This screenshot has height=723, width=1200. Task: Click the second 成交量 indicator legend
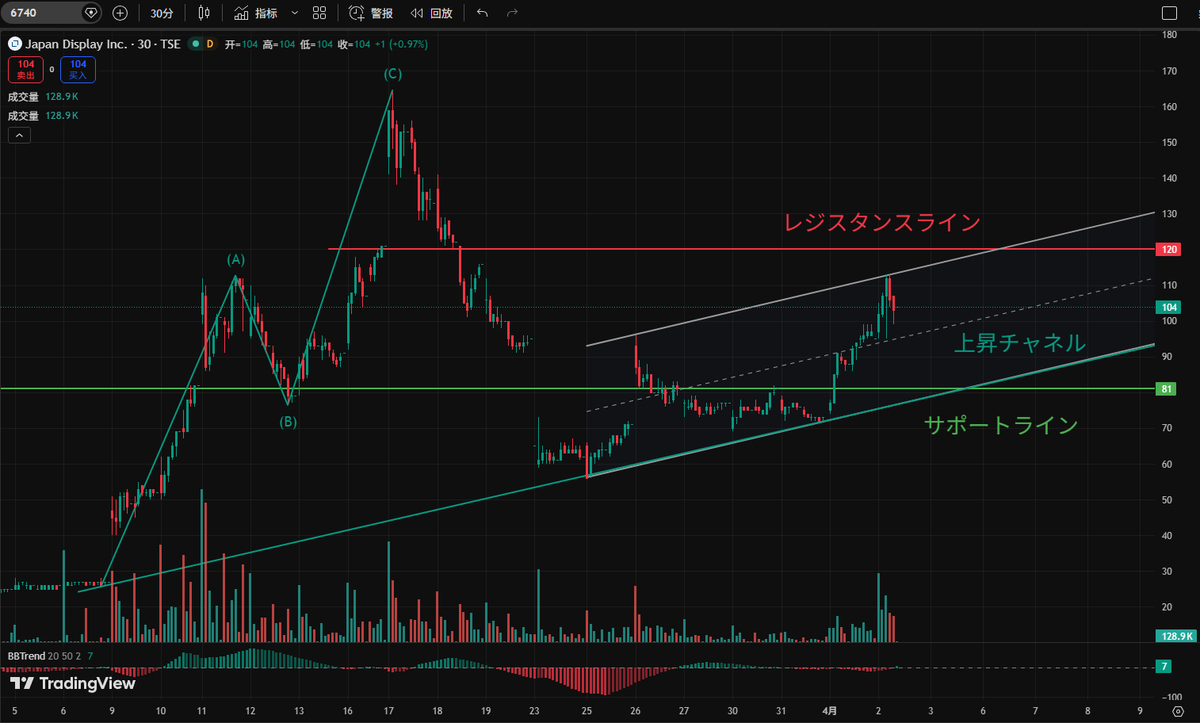(x=43, y=116)
